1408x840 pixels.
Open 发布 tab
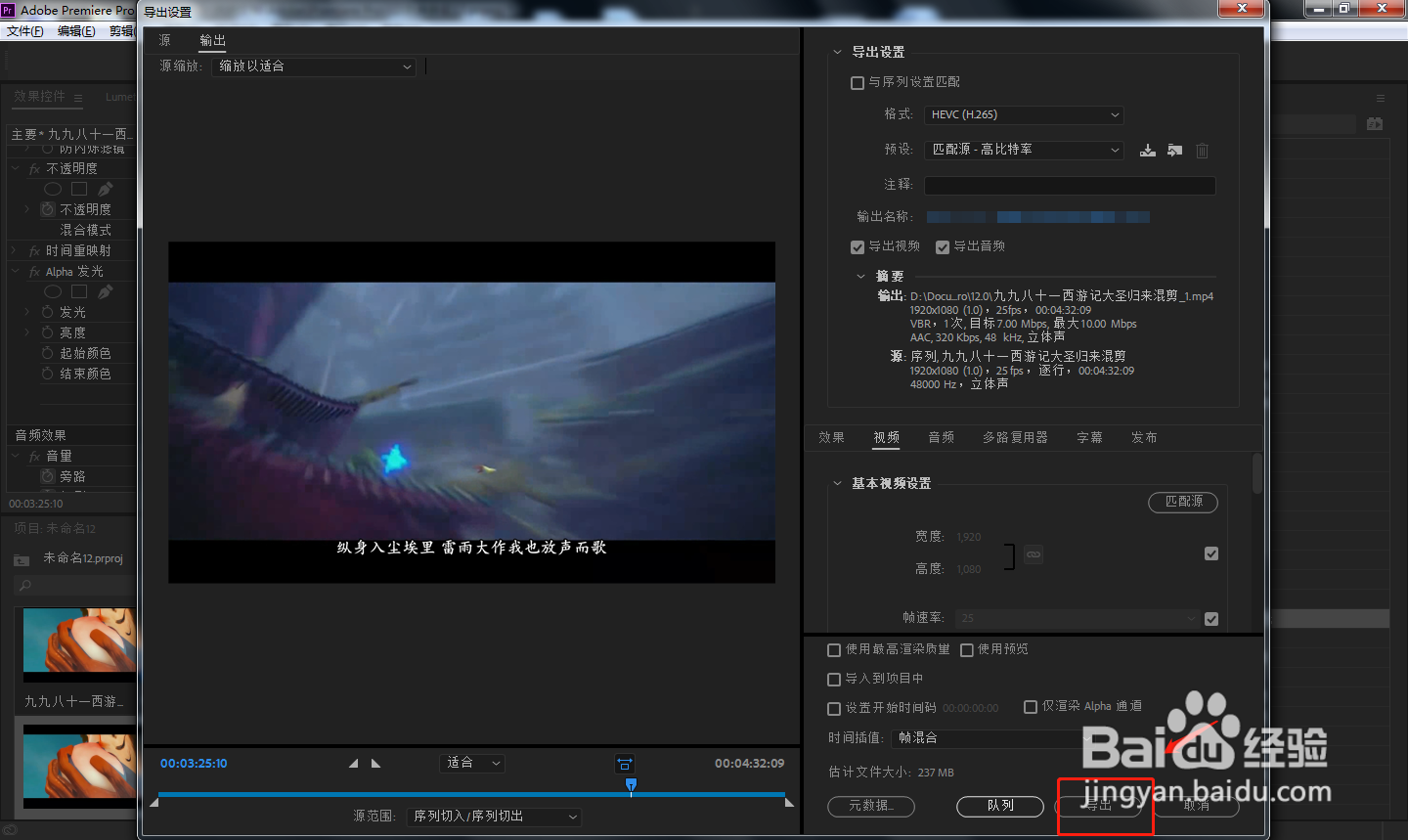(x=1144, y=437)
